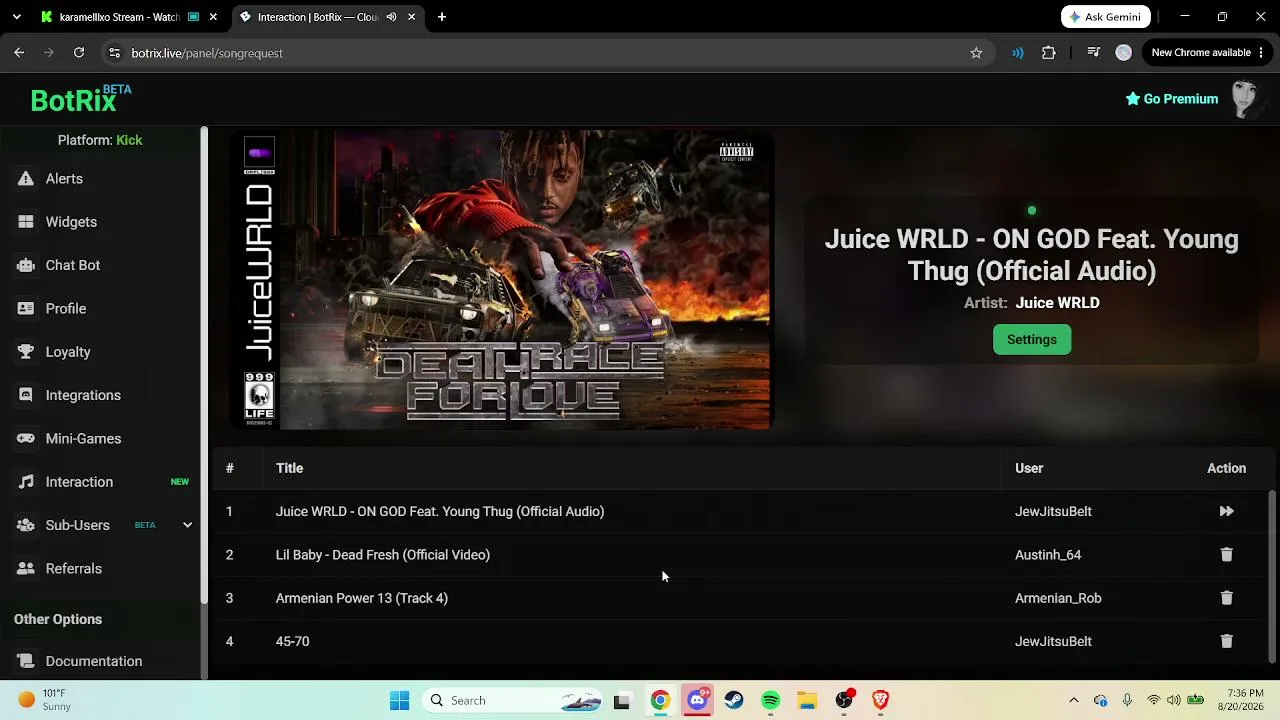1280x720 pixels.
Task: Reload the BotRix page
Action: tap(79, 53)
